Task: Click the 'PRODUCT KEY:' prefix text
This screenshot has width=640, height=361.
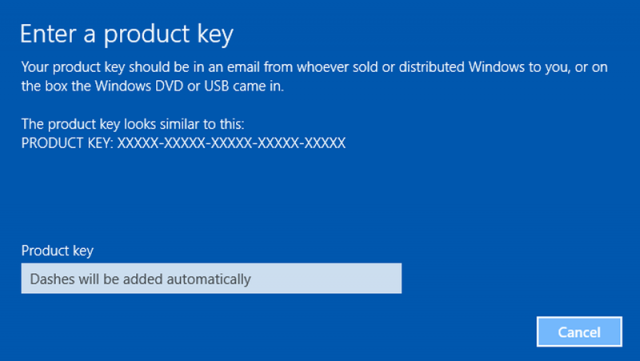Action: (67, 143)
